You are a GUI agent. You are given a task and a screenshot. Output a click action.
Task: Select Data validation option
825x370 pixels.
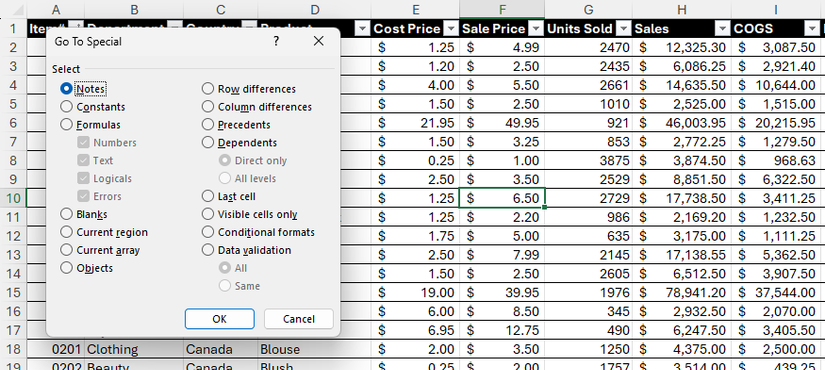click(x=208, y=250)
